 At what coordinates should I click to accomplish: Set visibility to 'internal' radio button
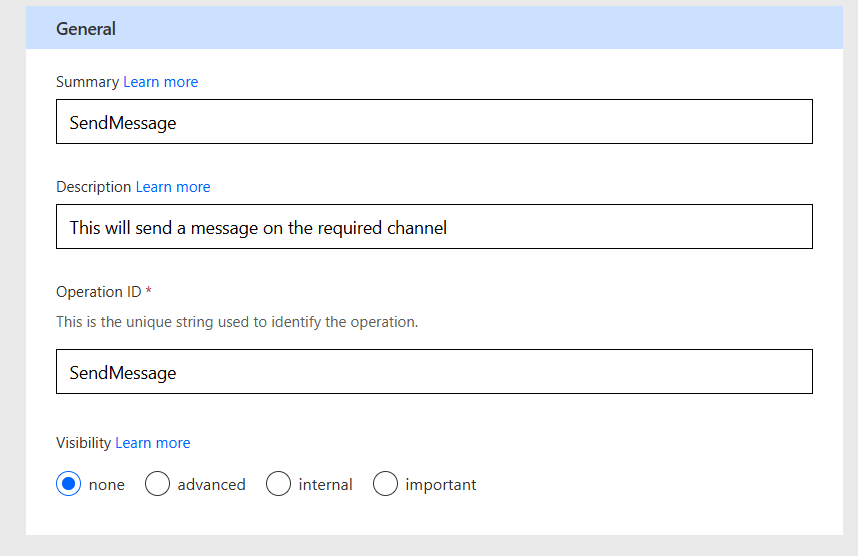pyautogui.click(x=278, y=484)
